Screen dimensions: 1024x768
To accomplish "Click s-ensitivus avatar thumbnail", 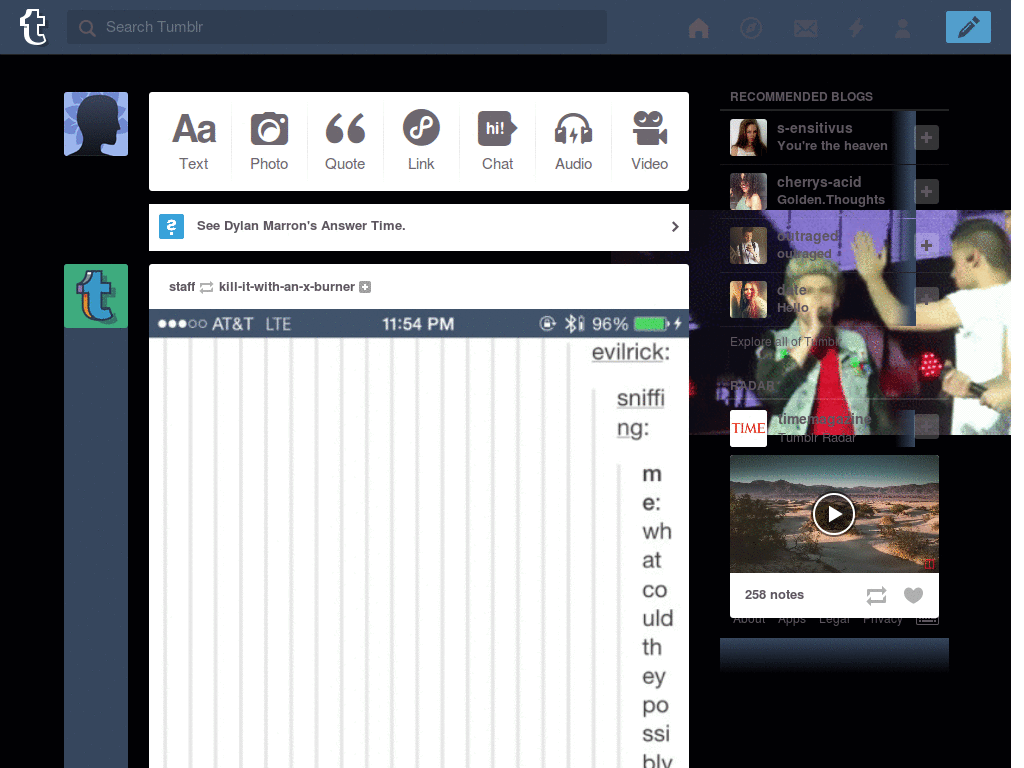I will click(748, 137).
